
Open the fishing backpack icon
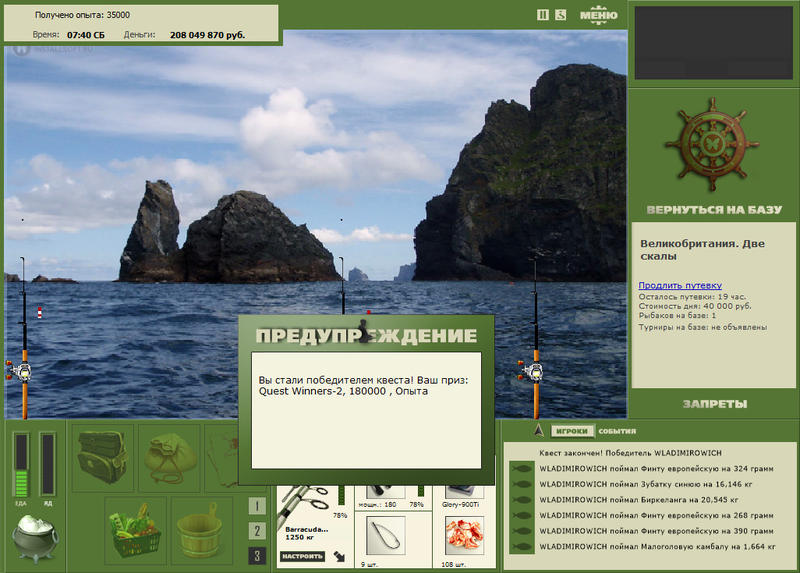coord(103,457)
